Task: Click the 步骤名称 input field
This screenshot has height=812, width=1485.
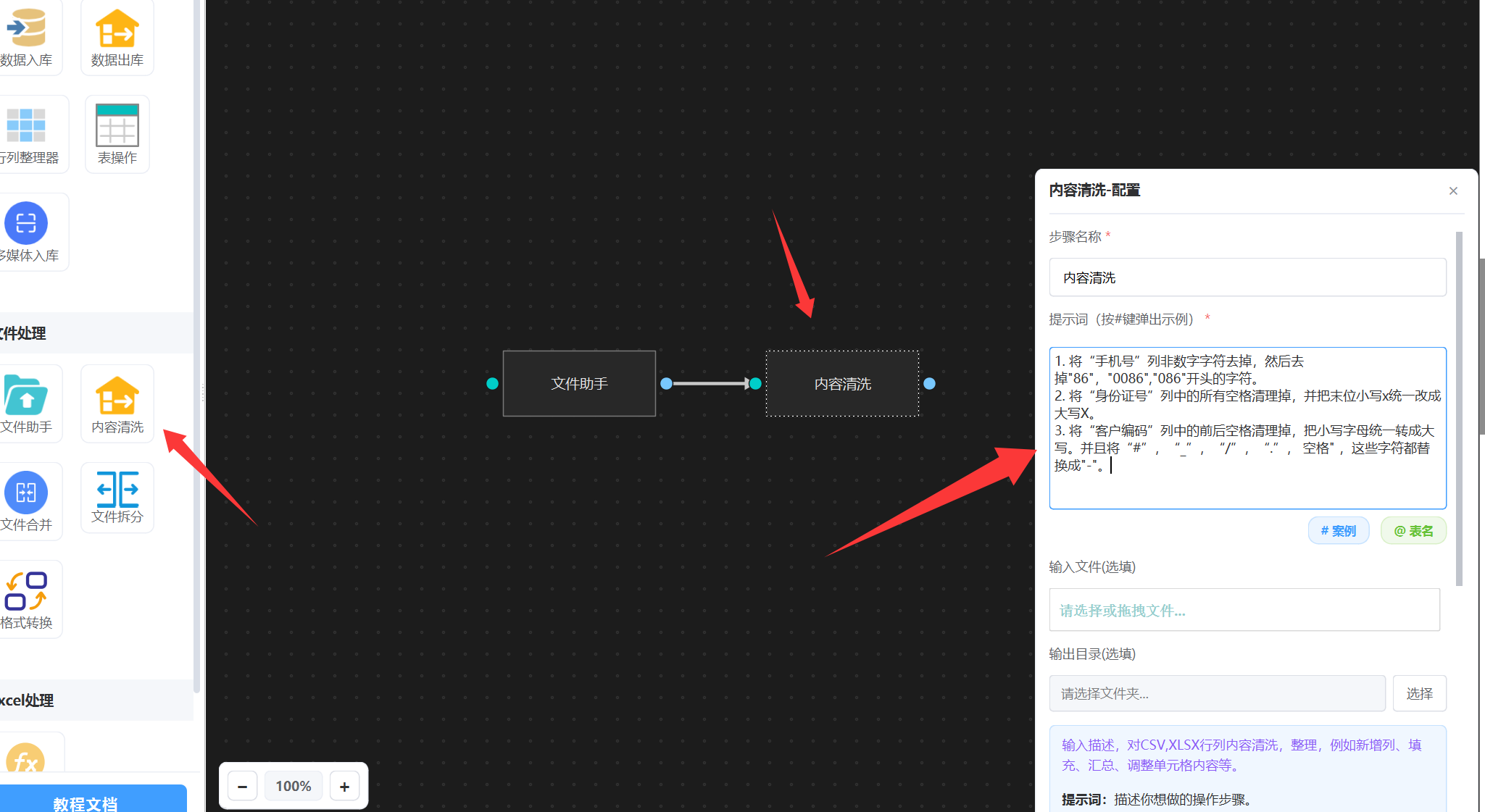Action: [1247, 277]
